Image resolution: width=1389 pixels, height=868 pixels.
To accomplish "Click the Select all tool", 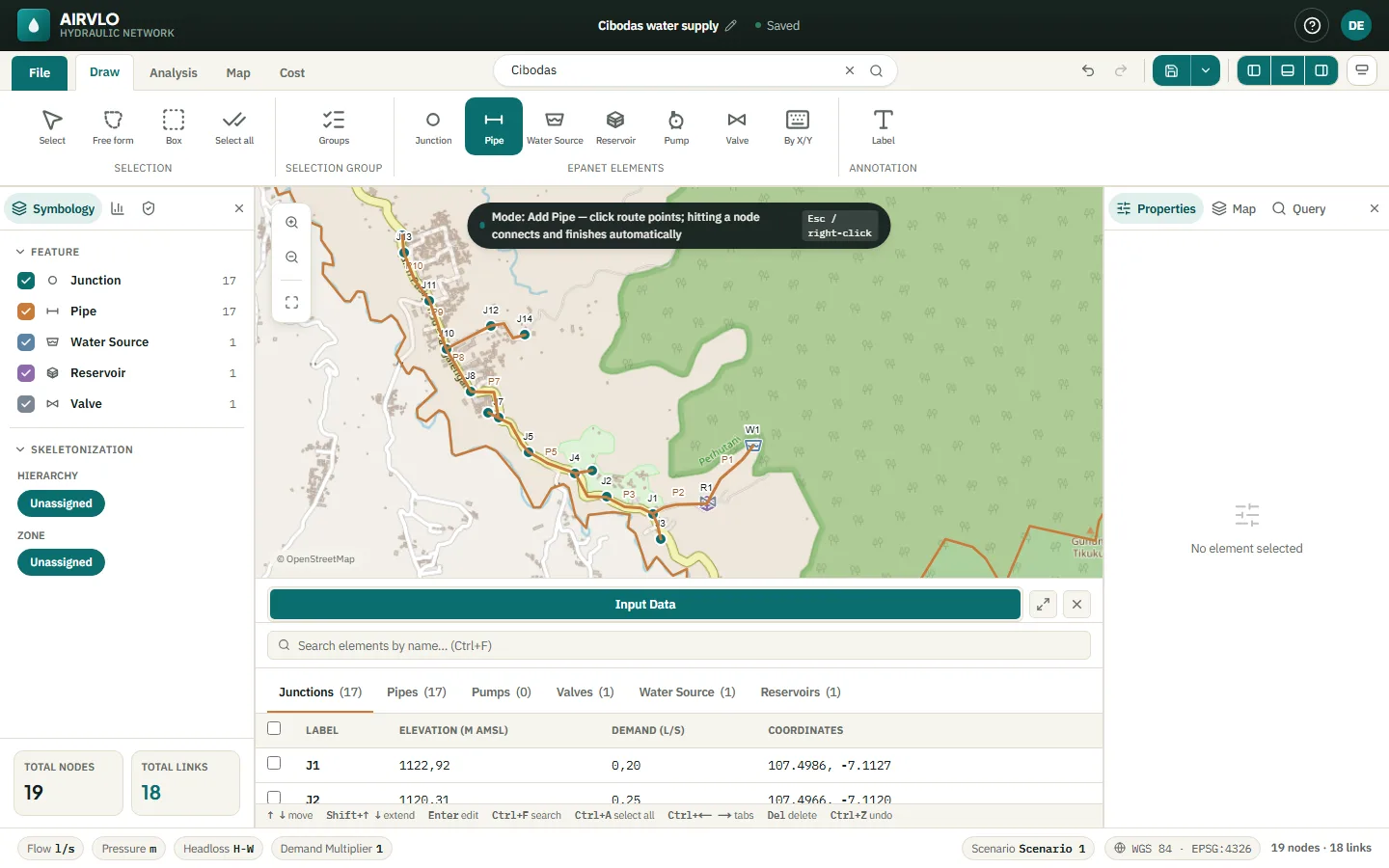I will pyautogui.click(x=234, y=126).
